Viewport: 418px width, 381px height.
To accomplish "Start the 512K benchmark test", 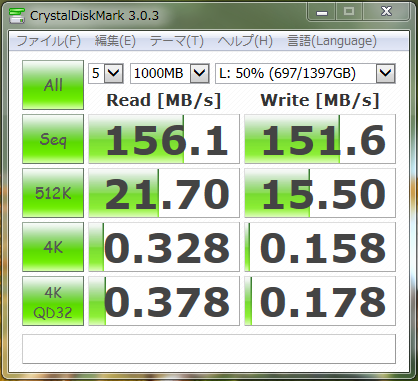I will point(53,193).
